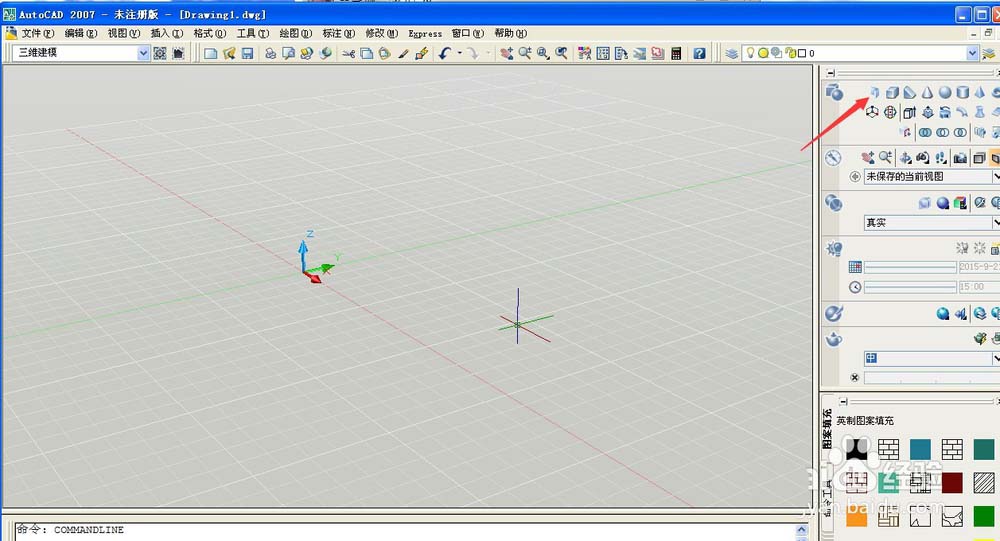Click the Cut scissors icon
This screenshot has width=1000, height=541.
click(348, 54)
